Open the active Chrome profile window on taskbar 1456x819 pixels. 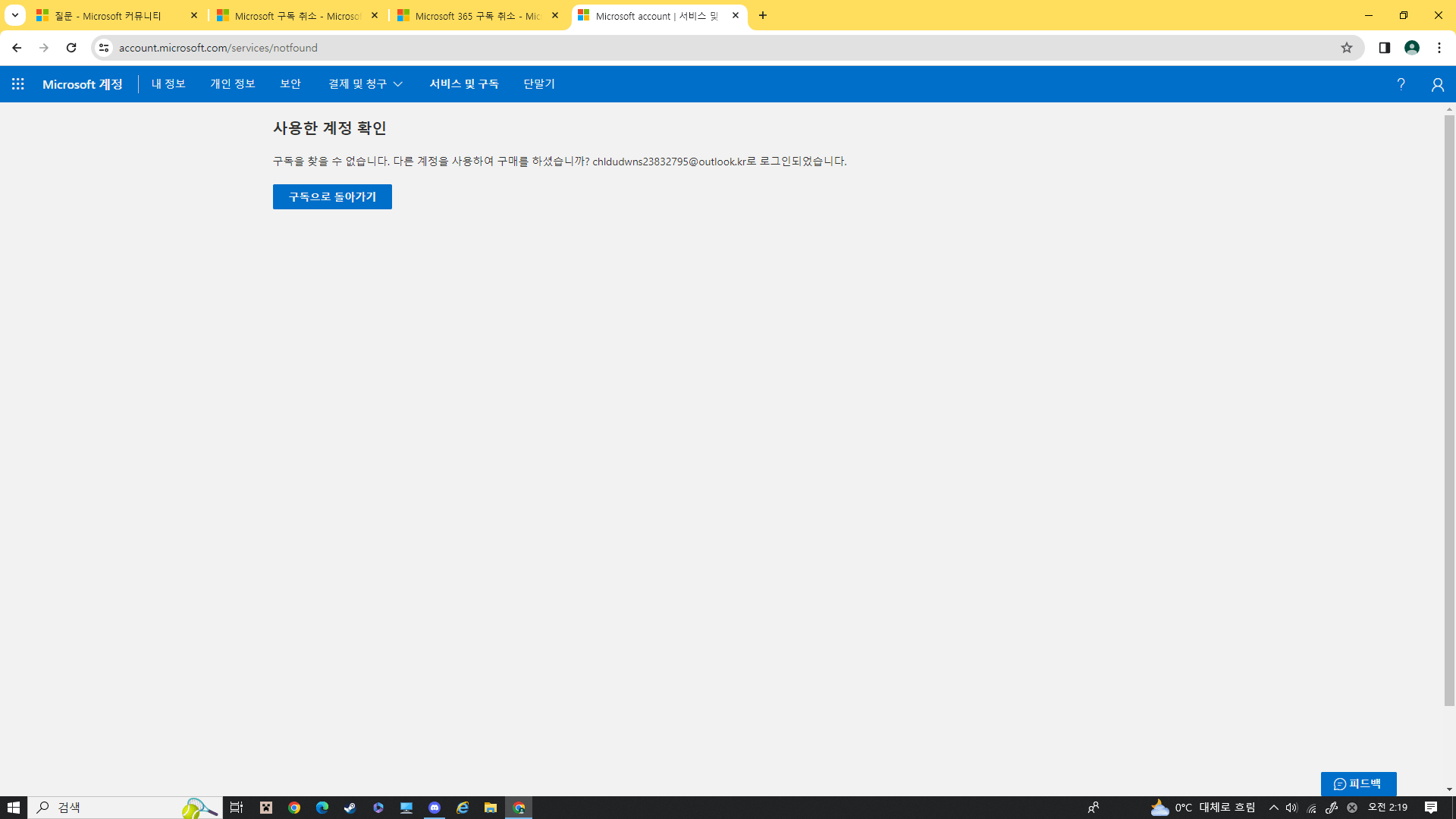519,808
